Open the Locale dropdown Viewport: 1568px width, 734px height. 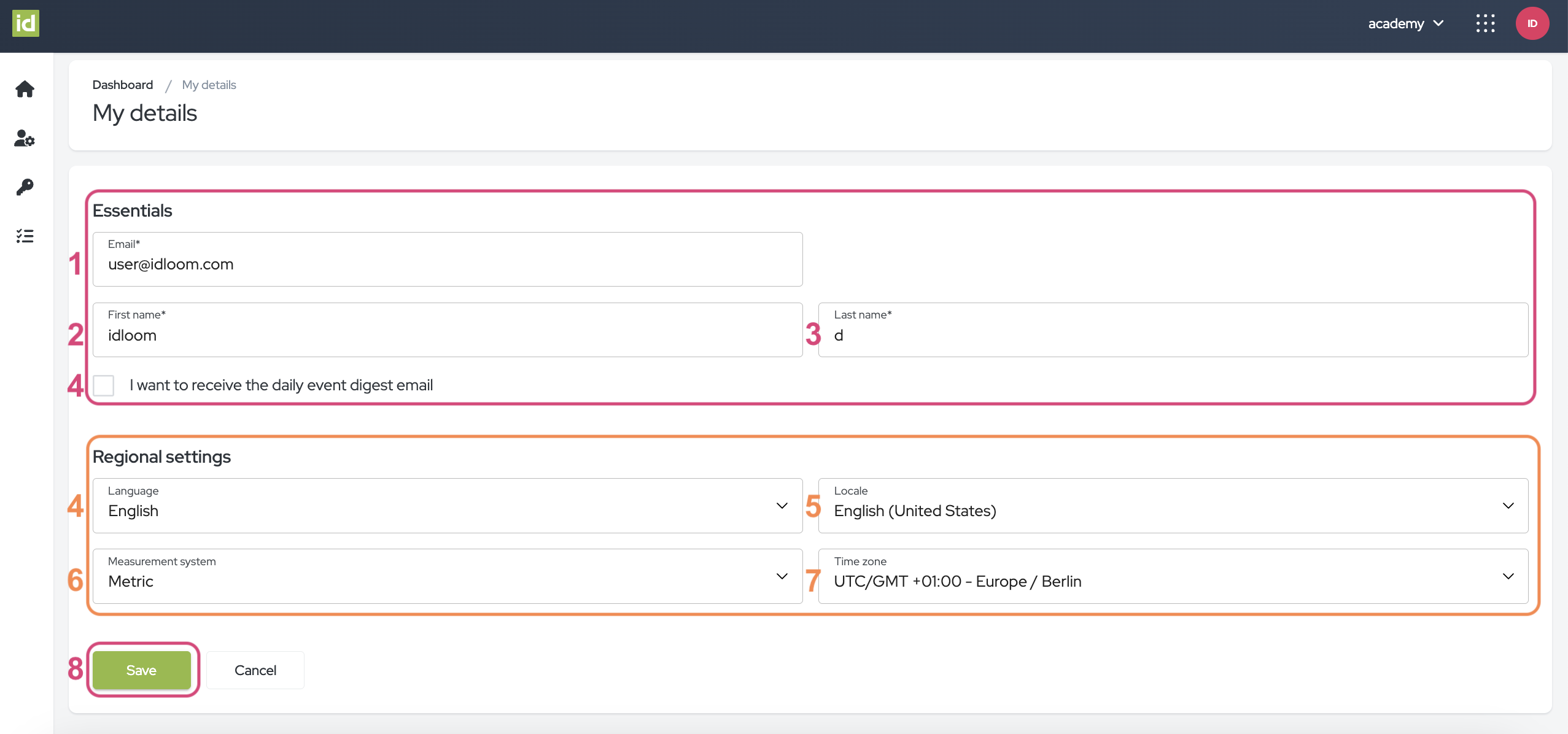(x=1173, y=506)
